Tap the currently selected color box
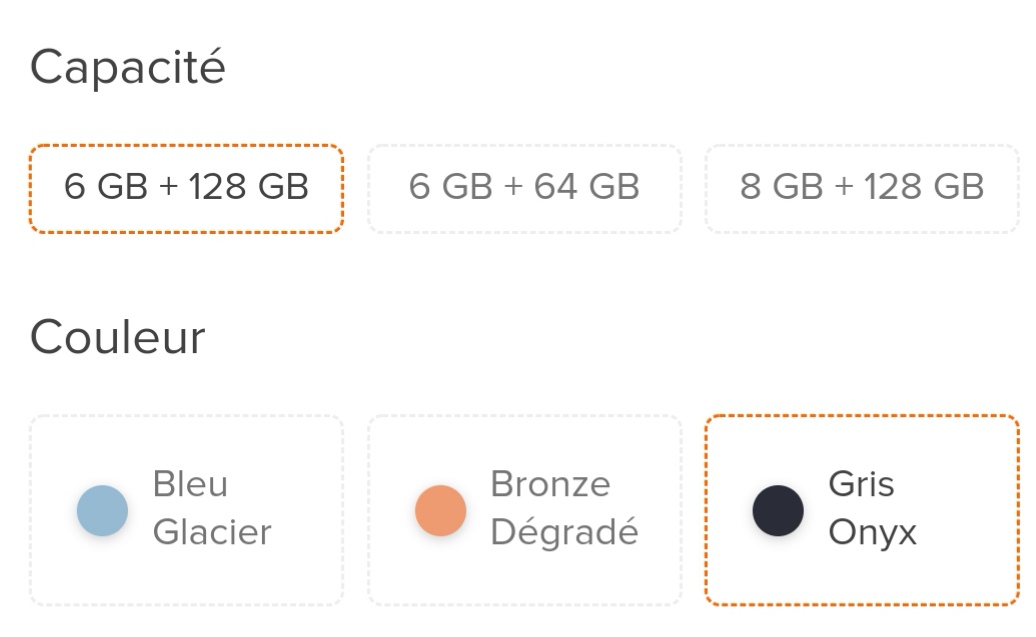Viewport: 1036px width, 637px height. (x=862, y=510)
